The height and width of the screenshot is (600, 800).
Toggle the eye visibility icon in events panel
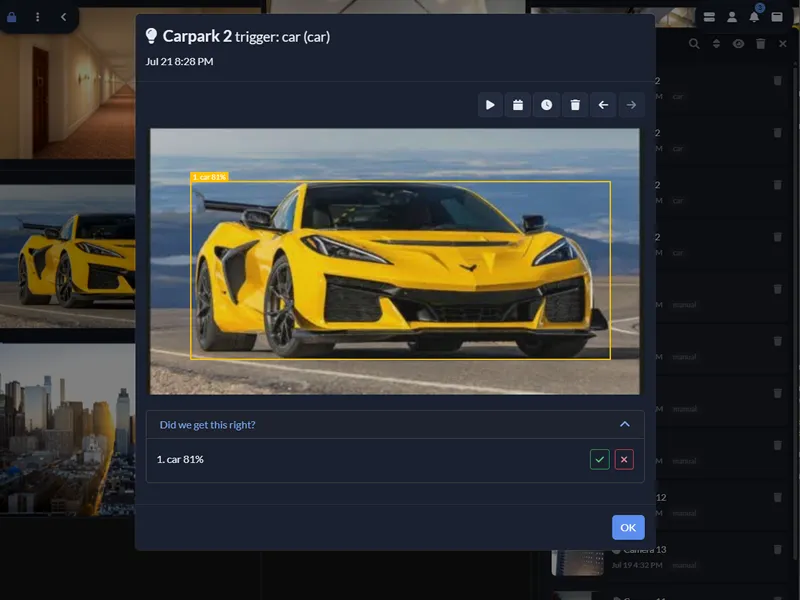point(738,44)
